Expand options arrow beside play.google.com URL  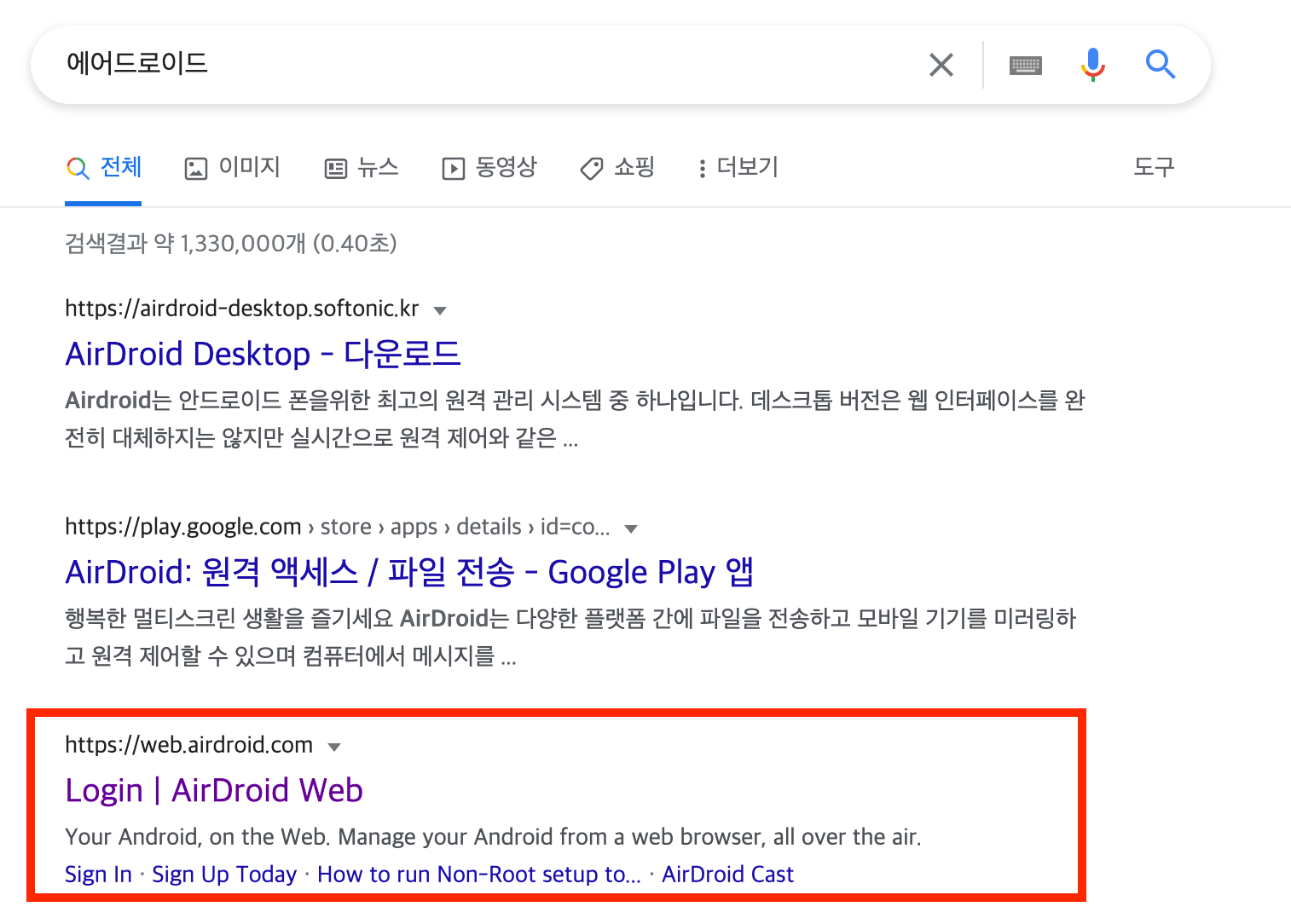pos(631,528)
